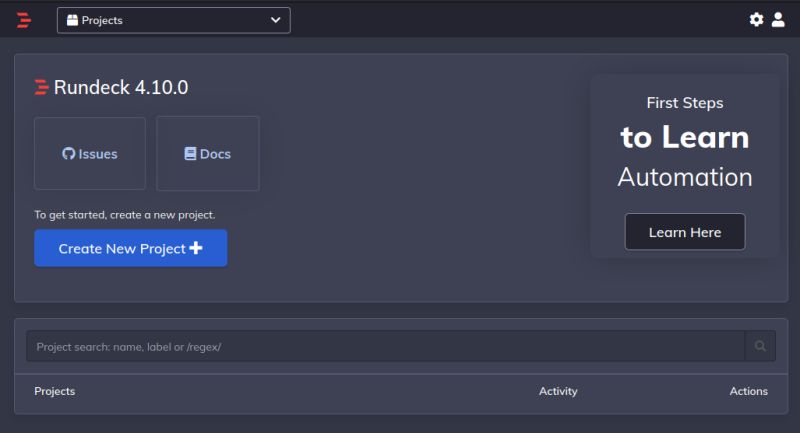
Task: Click the Activity column header
Action: (x=558, y=391)
